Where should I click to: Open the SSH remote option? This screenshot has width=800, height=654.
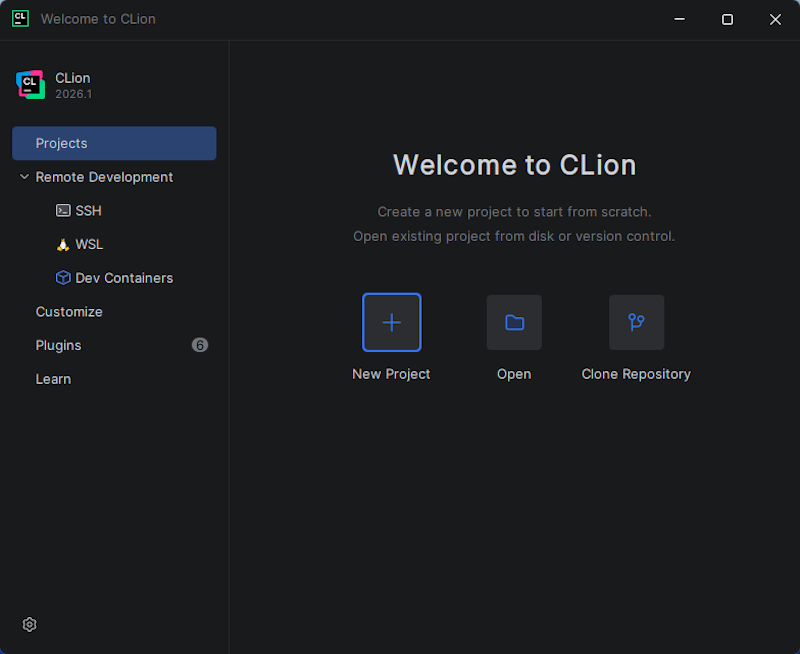click(114, 211)
